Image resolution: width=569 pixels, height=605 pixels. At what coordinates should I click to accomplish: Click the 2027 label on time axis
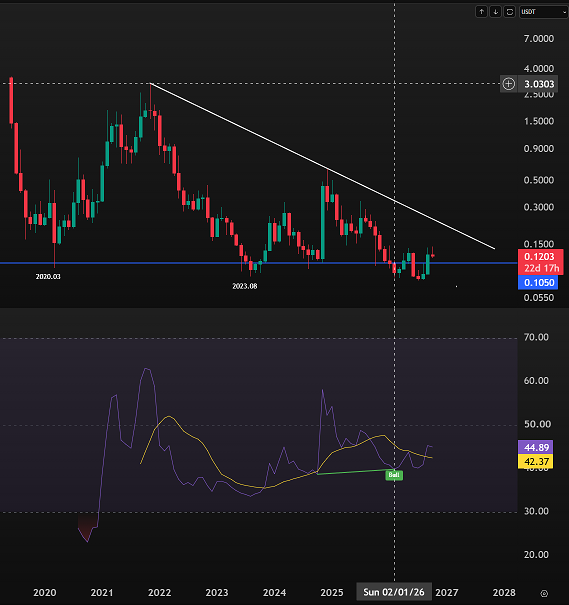(447, 593)
